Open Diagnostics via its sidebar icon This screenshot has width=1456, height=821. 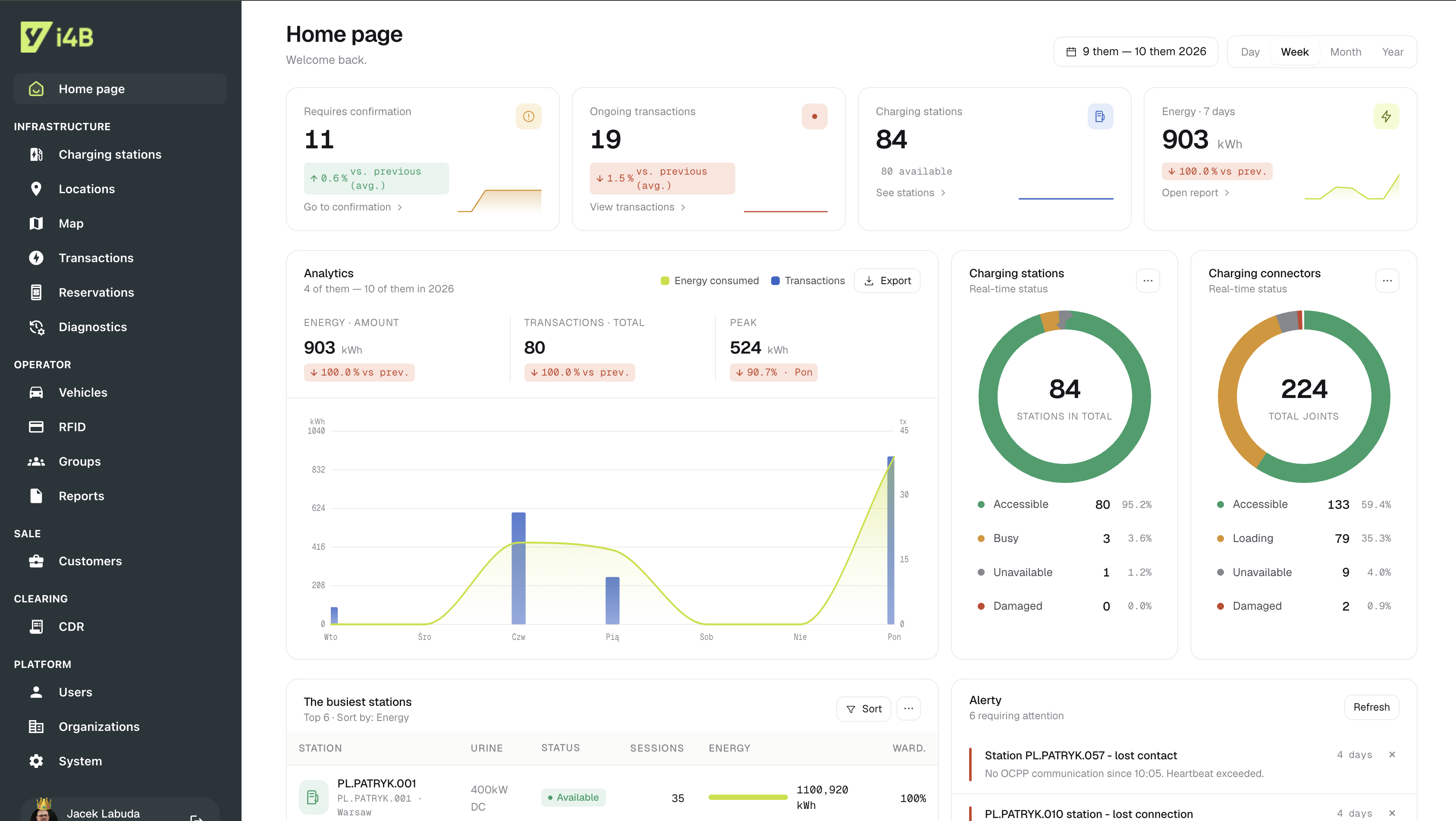click(x=36, y=326)
